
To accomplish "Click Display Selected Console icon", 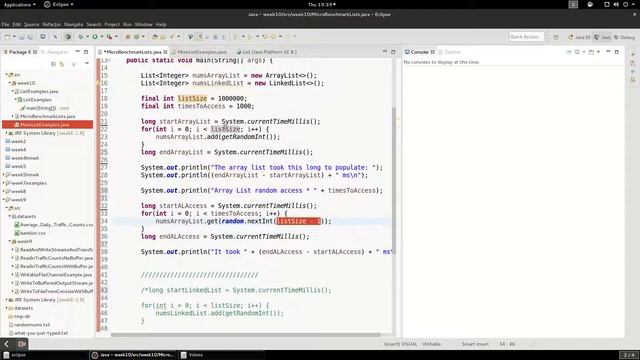I will tap(577, 52).
